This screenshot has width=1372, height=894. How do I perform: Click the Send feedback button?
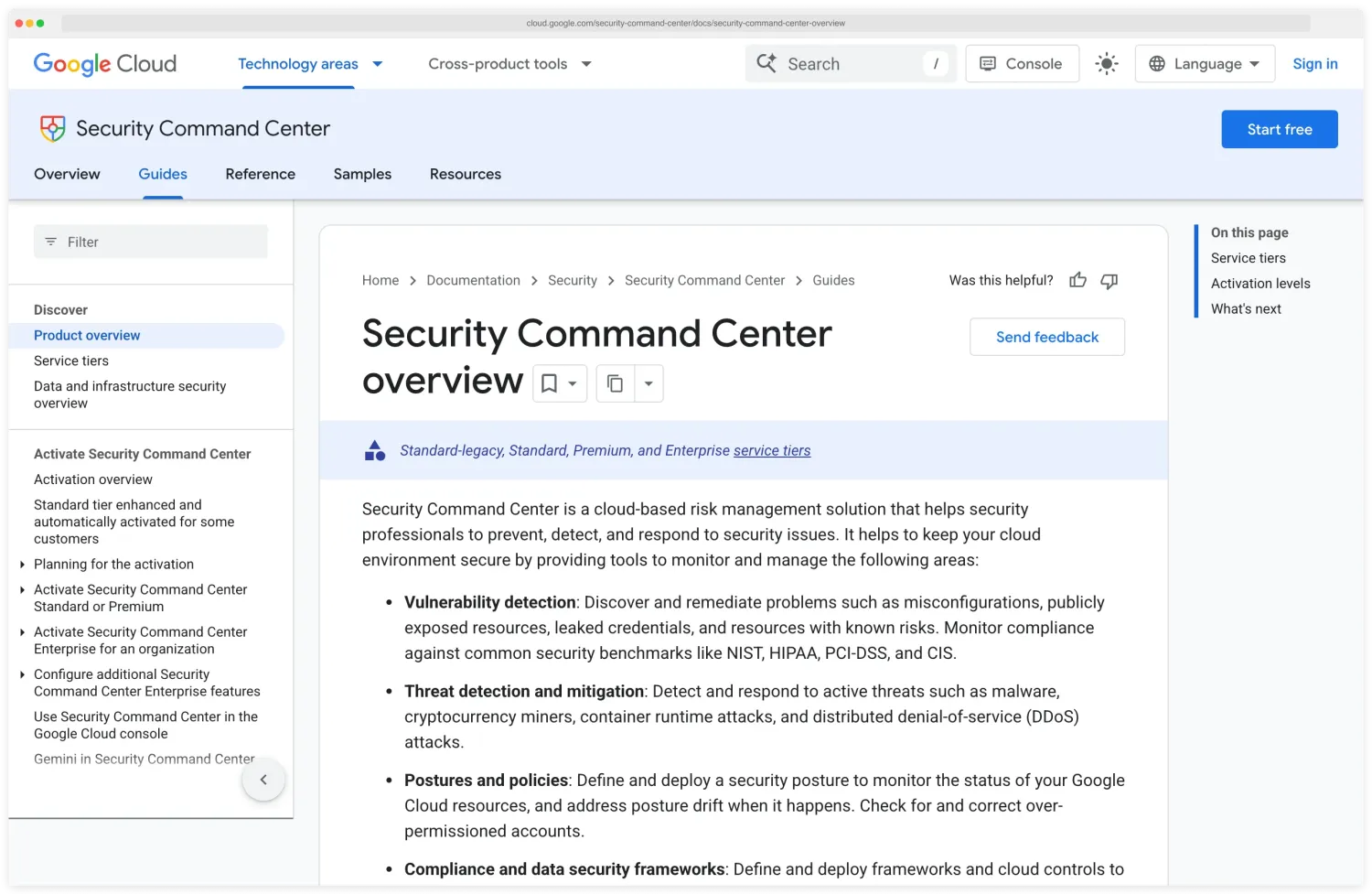pyautogui.click(x=1047, y=337)
